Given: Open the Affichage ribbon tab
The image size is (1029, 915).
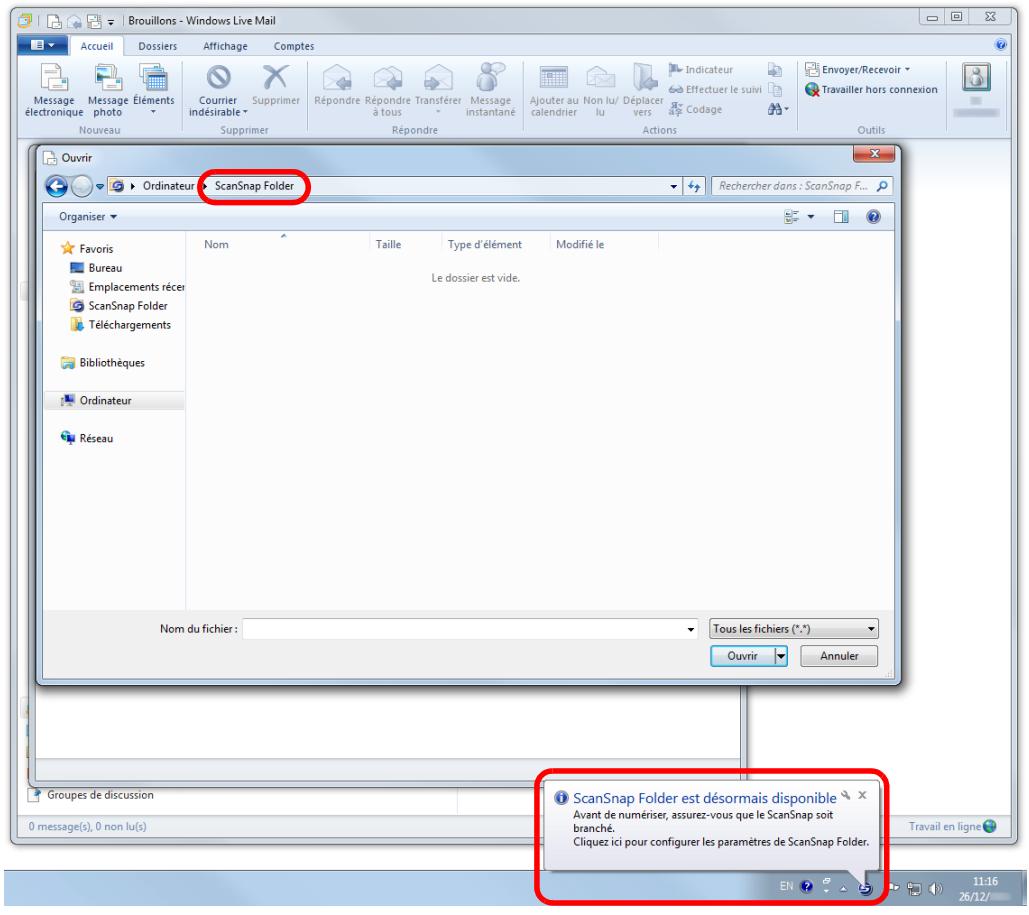Looking at the screenshot, I should pyautogui.click(x=226, y=46).
